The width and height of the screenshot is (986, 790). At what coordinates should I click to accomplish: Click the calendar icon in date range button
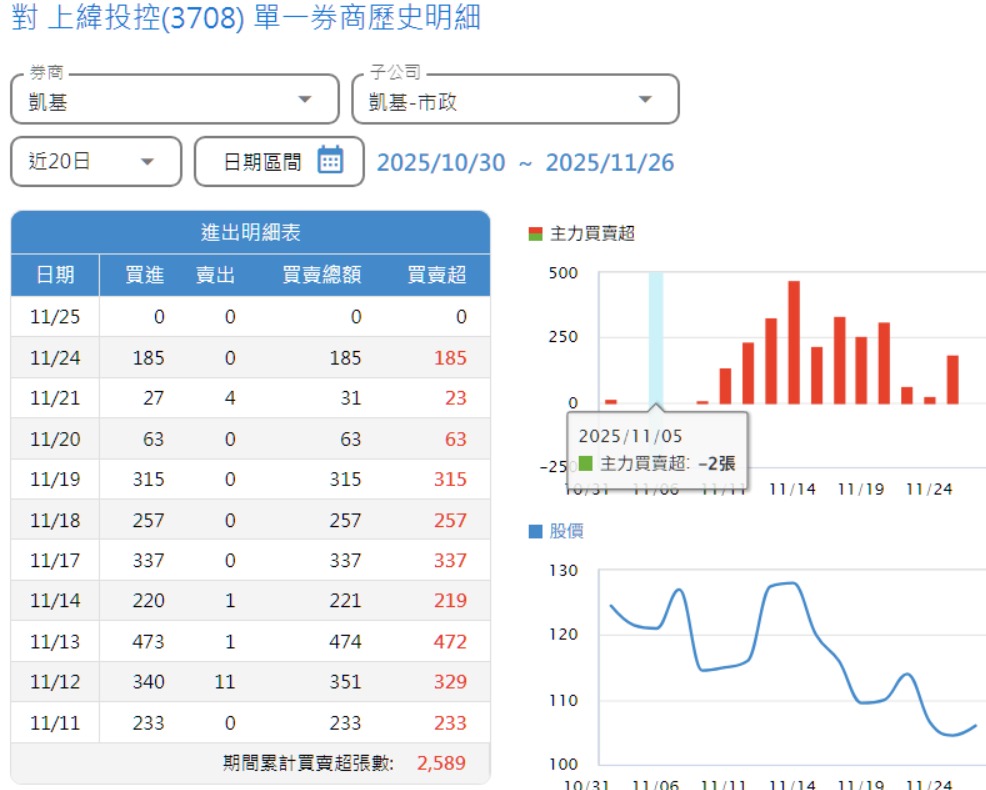pyautogui.click(x=330, y=161)
